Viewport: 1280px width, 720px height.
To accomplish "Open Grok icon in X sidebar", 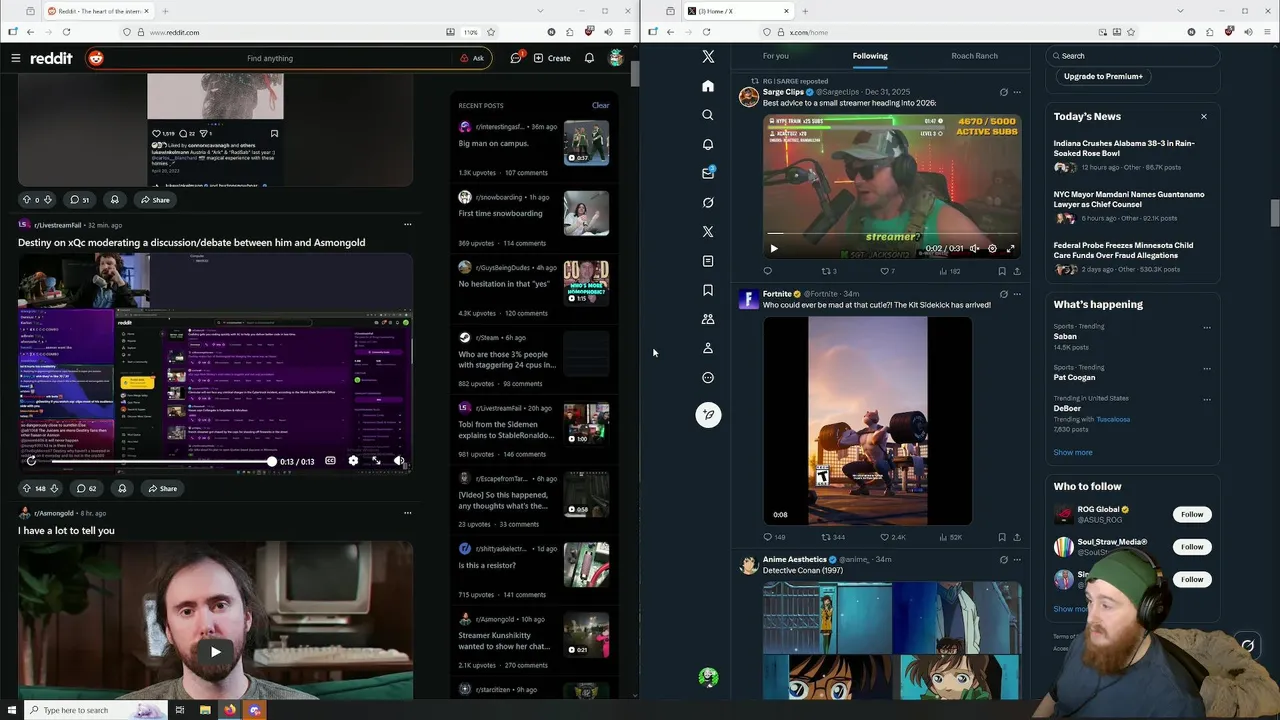I will 708,202.
